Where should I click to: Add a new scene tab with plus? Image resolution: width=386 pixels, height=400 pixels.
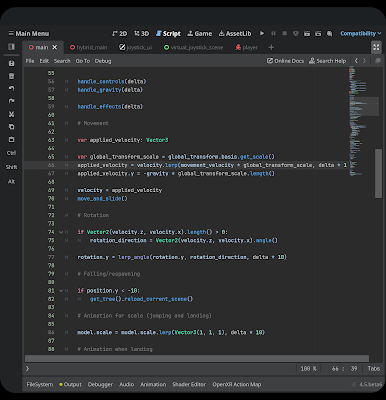(x=271, y=47)
